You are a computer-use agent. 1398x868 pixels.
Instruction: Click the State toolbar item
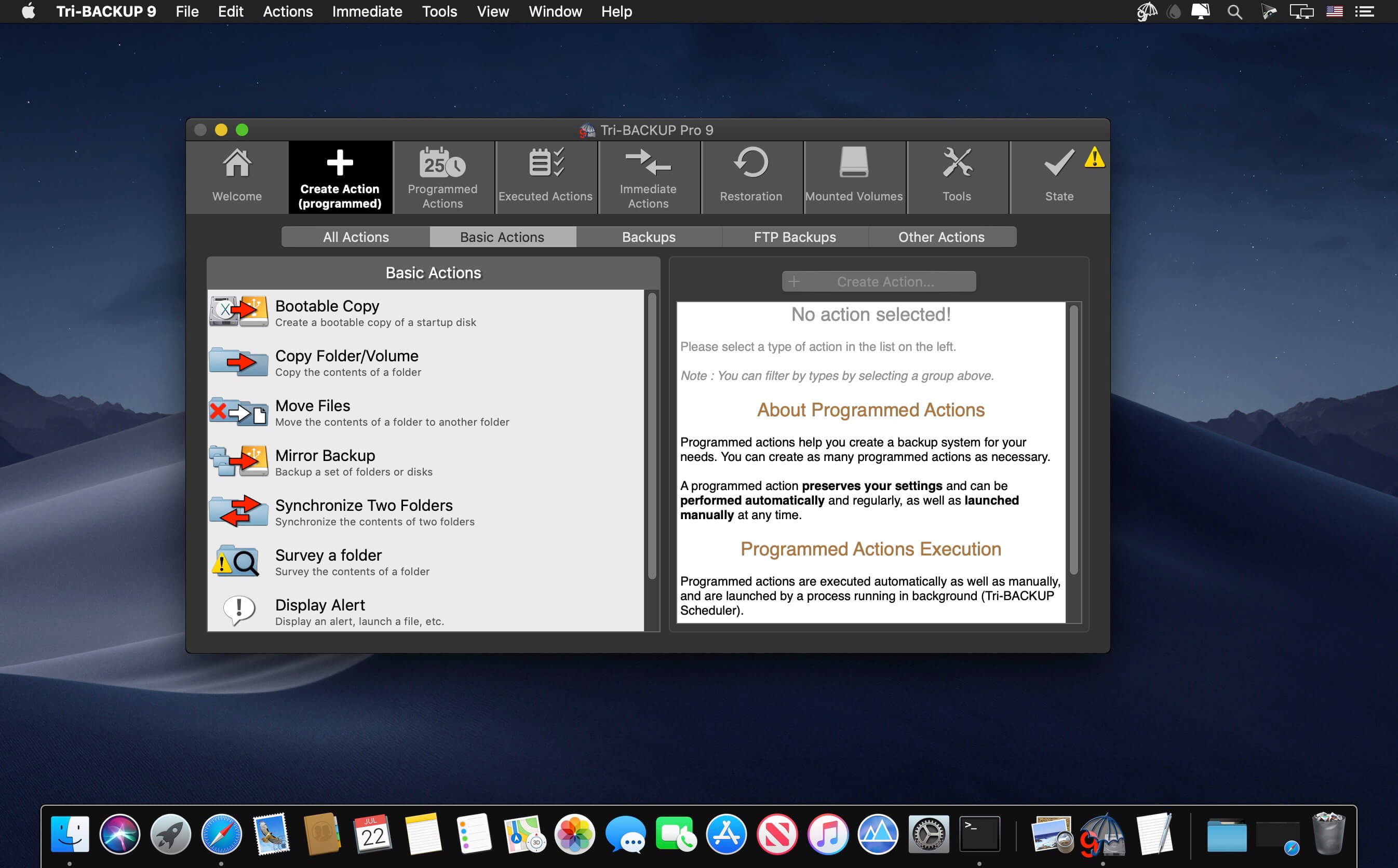tap(1059, 175)
